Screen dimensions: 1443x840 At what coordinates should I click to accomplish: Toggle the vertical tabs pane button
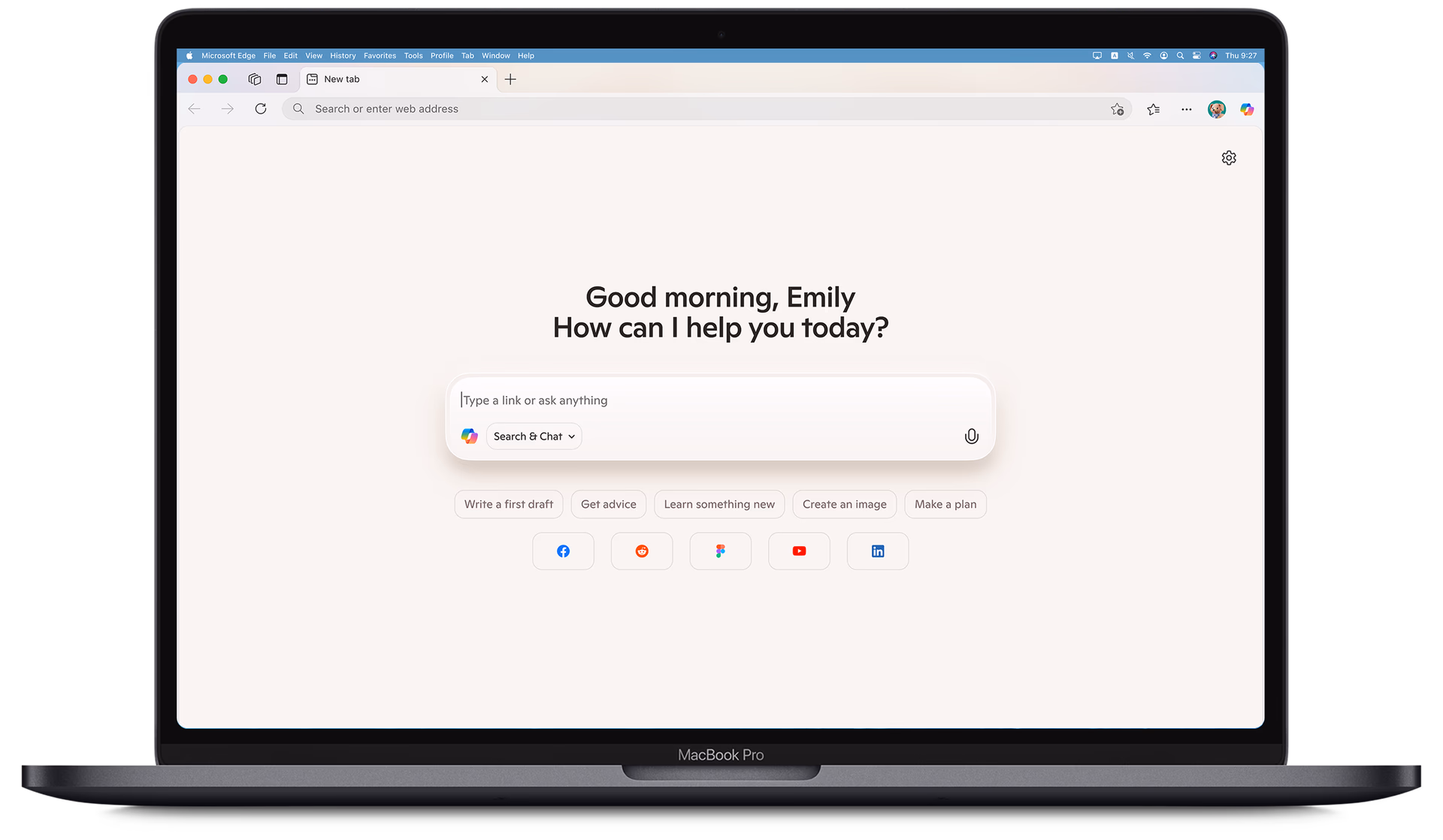click(x=282, y=79)
